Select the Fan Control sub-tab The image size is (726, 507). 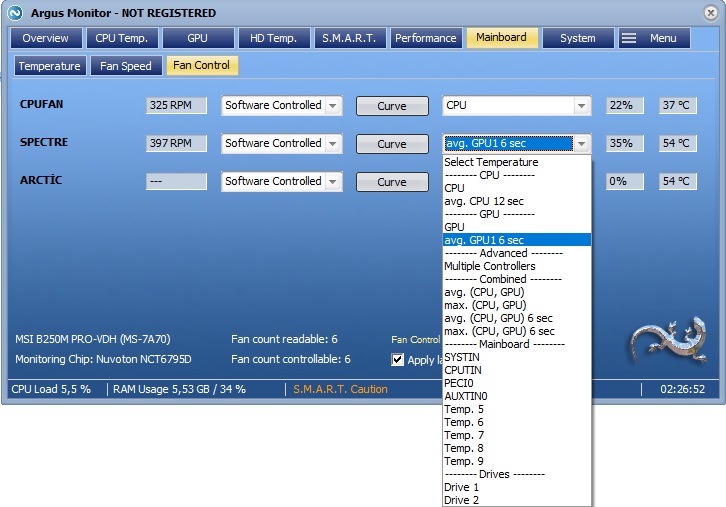202,65
